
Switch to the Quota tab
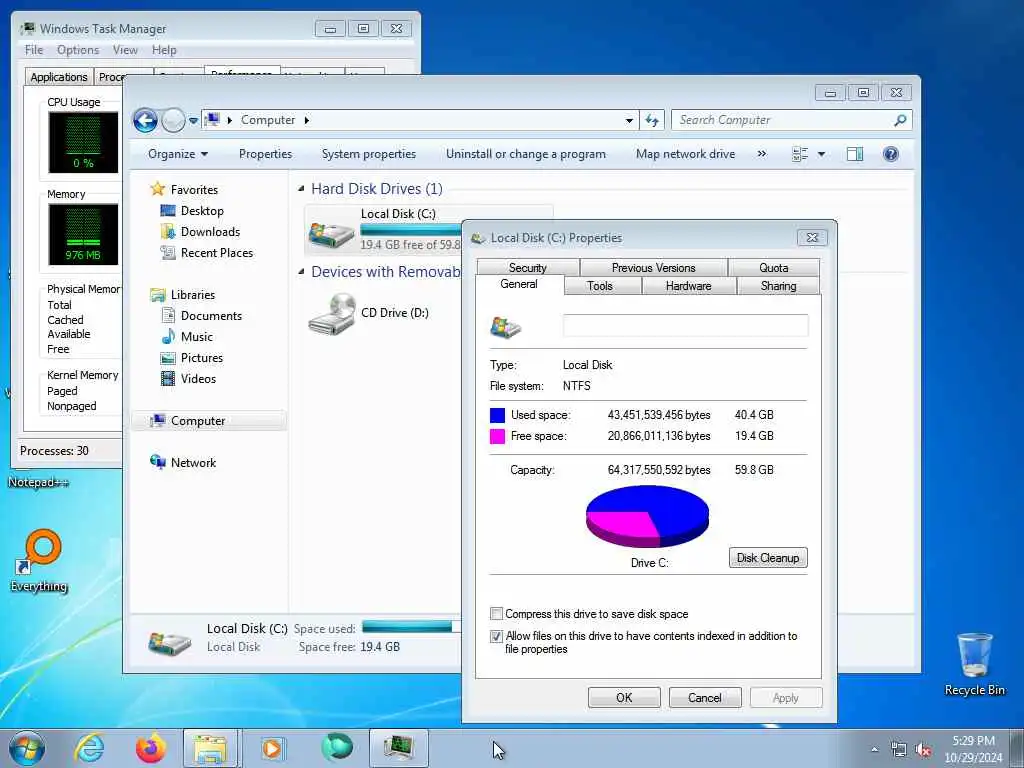click(773, 268)
